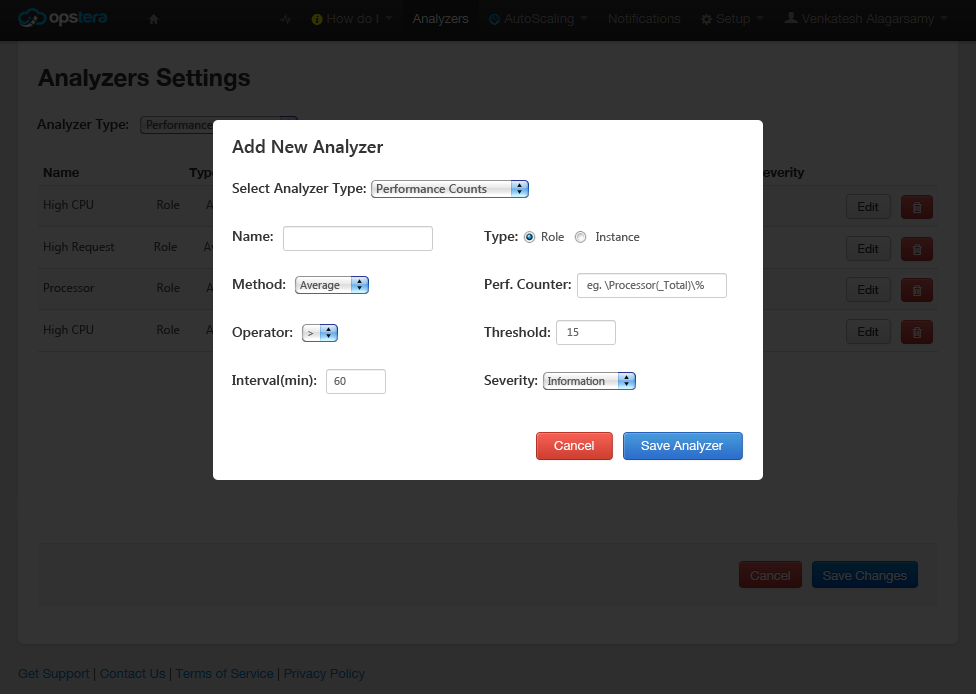Click the Processor name cell
Viewport: 976px width, 694px height.
click(x=68, y=288)
